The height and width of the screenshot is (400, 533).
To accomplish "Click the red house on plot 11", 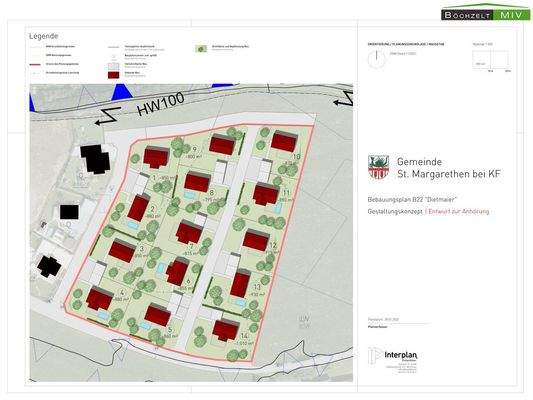I will 266,194.
